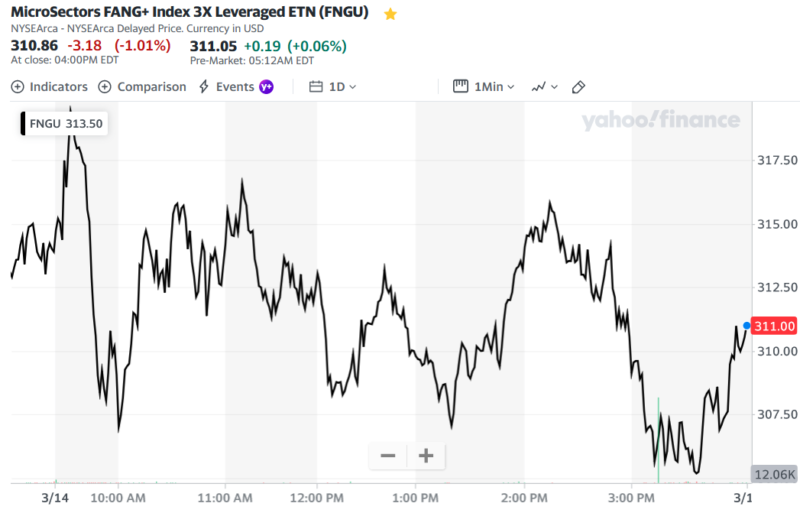
Task: Open the Indicators menu
Action: tap(50, 87)
